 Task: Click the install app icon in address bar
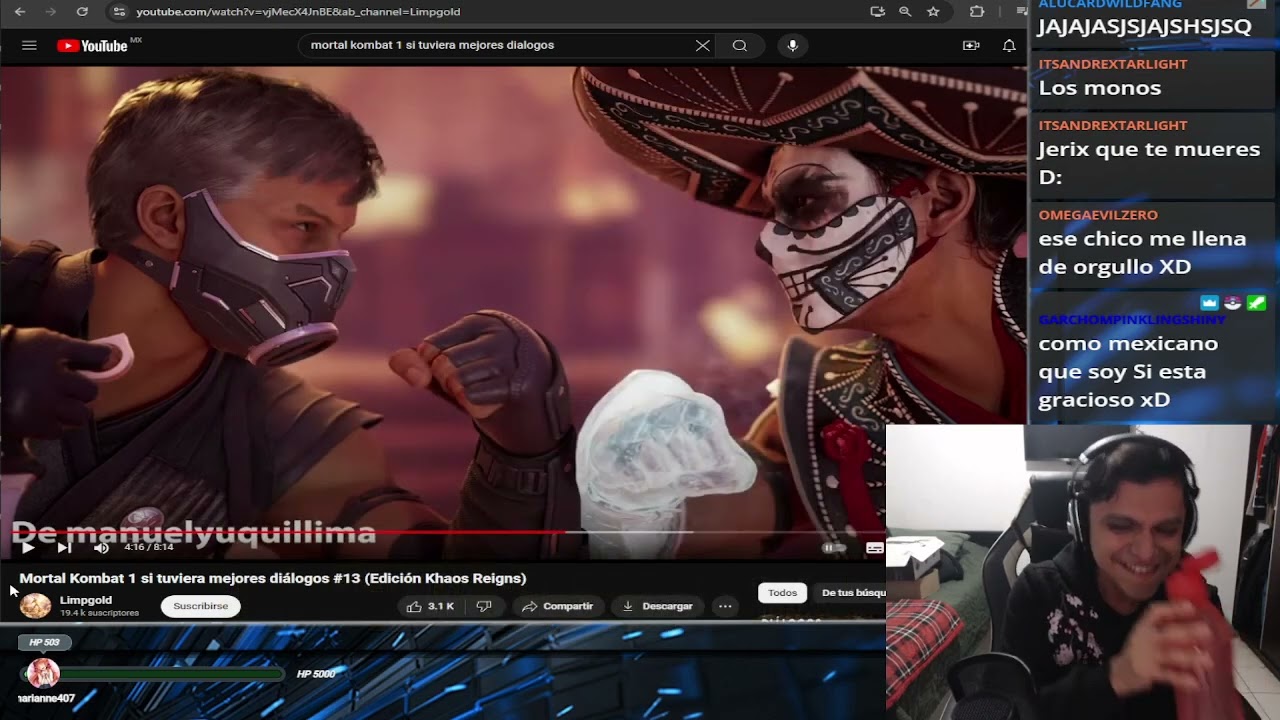point(877,12)
